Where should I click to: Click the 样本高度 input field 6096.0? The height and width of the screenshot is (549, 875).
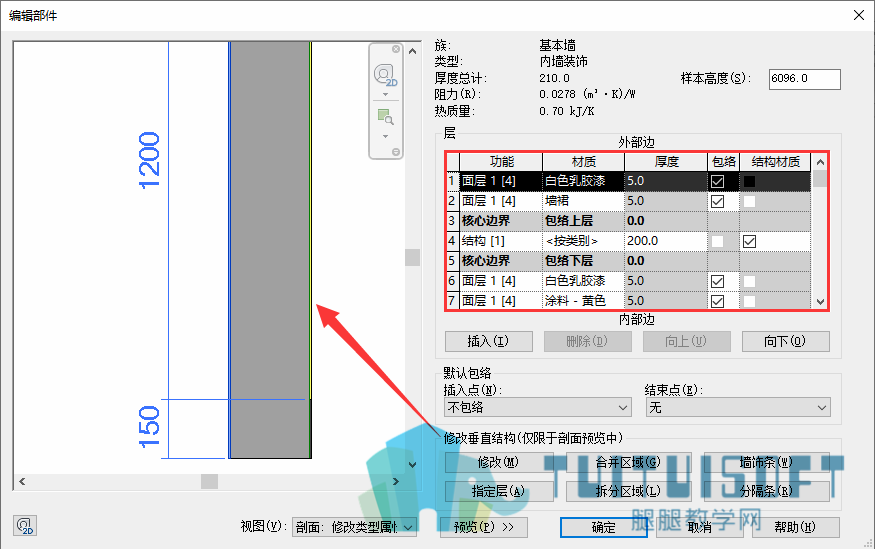pyautogui.click(x=805, y=79)
